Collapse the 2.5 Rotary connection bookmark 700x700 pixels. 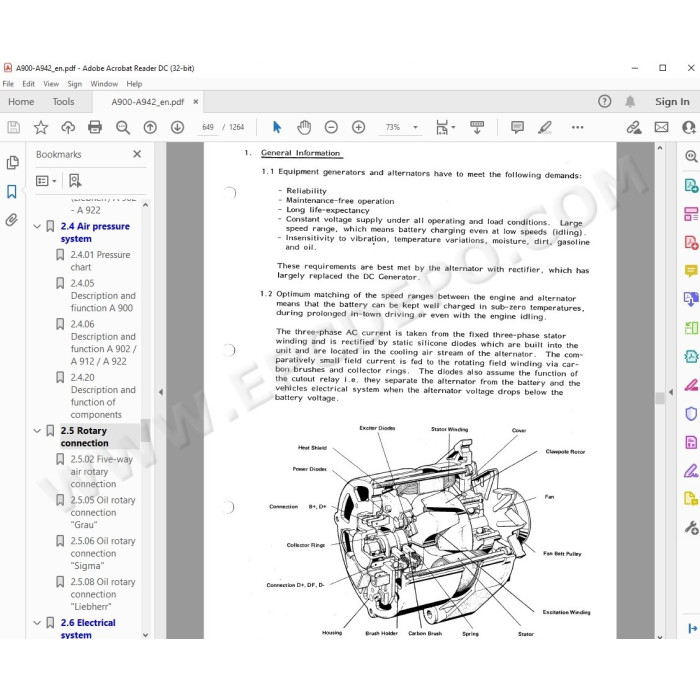point(37,431)
